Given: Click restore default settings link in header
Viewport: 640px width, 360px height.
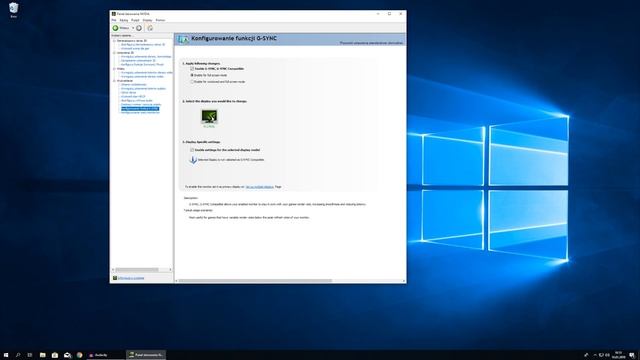Looking at the screenshot, I should click(x=371, y=43).
